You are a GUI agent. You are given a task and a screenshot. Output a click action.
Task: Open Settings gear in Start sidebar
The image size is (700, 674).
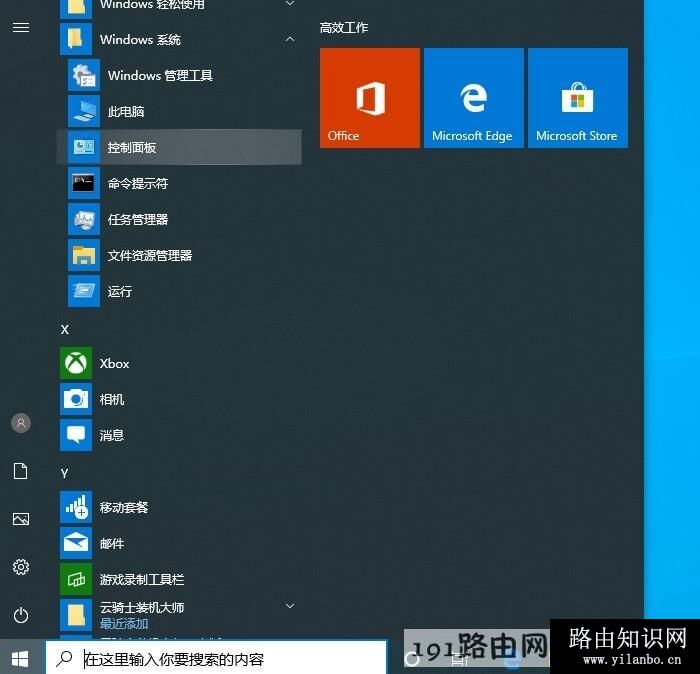pyautogui.click(x=21, y=567)
